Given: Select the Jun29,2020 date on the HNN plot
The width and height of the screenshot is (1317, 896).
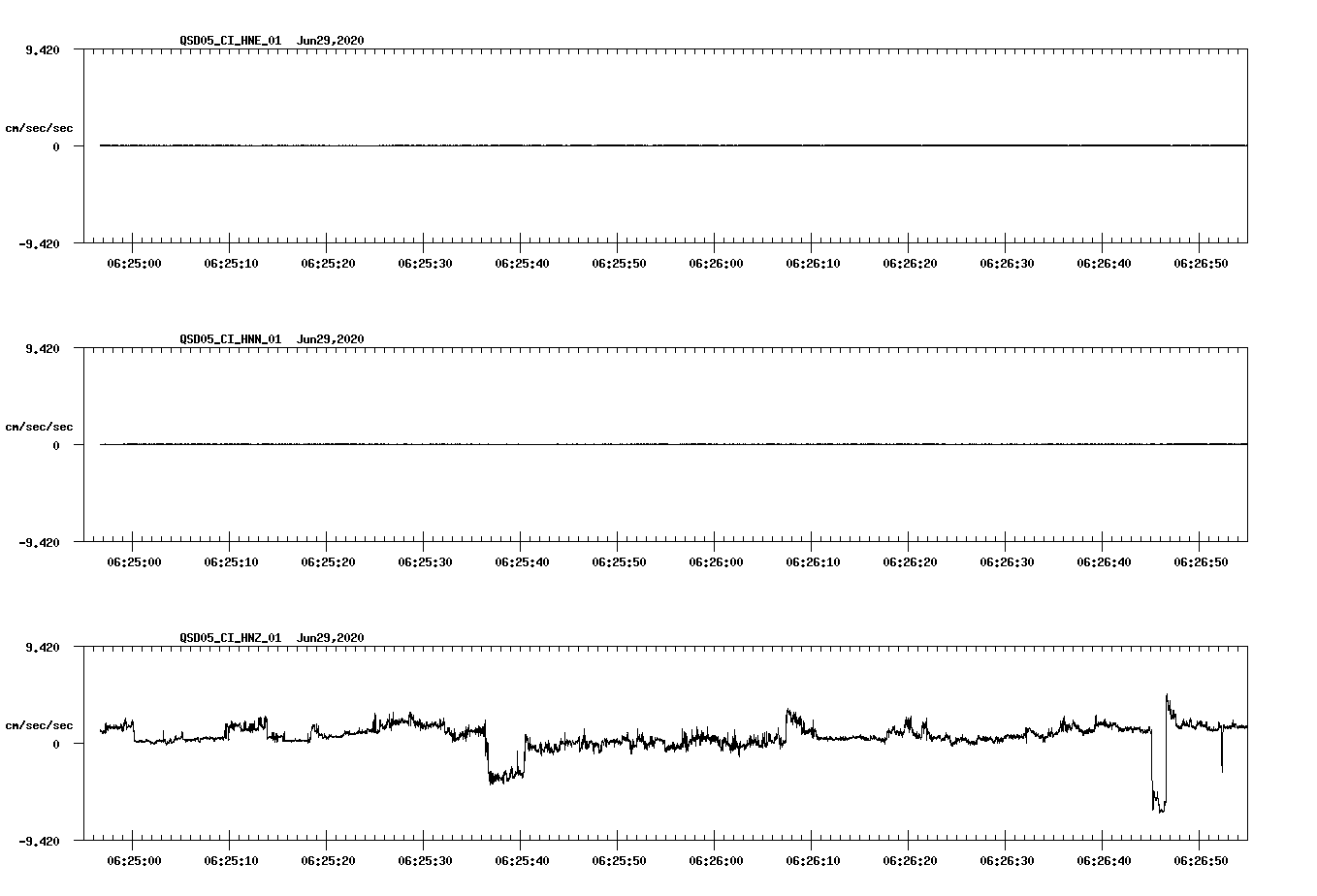Looking at the screenshot, I should [330, 339].
